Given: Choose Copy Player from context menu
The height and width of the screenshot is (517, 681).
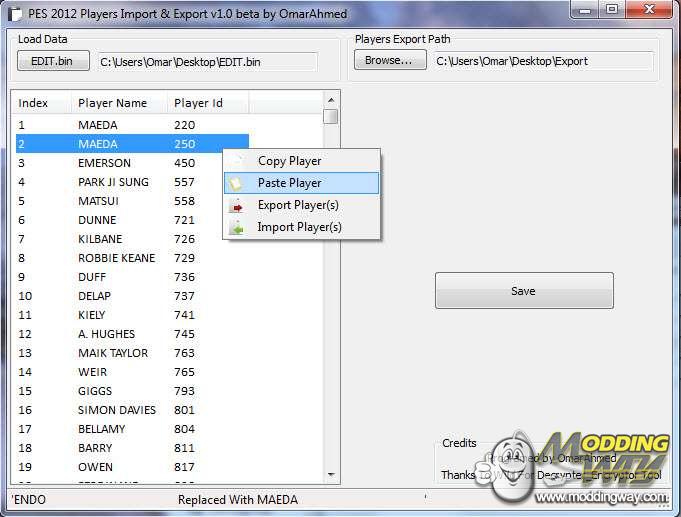Looking at the screenshot, I should point(289,161).
